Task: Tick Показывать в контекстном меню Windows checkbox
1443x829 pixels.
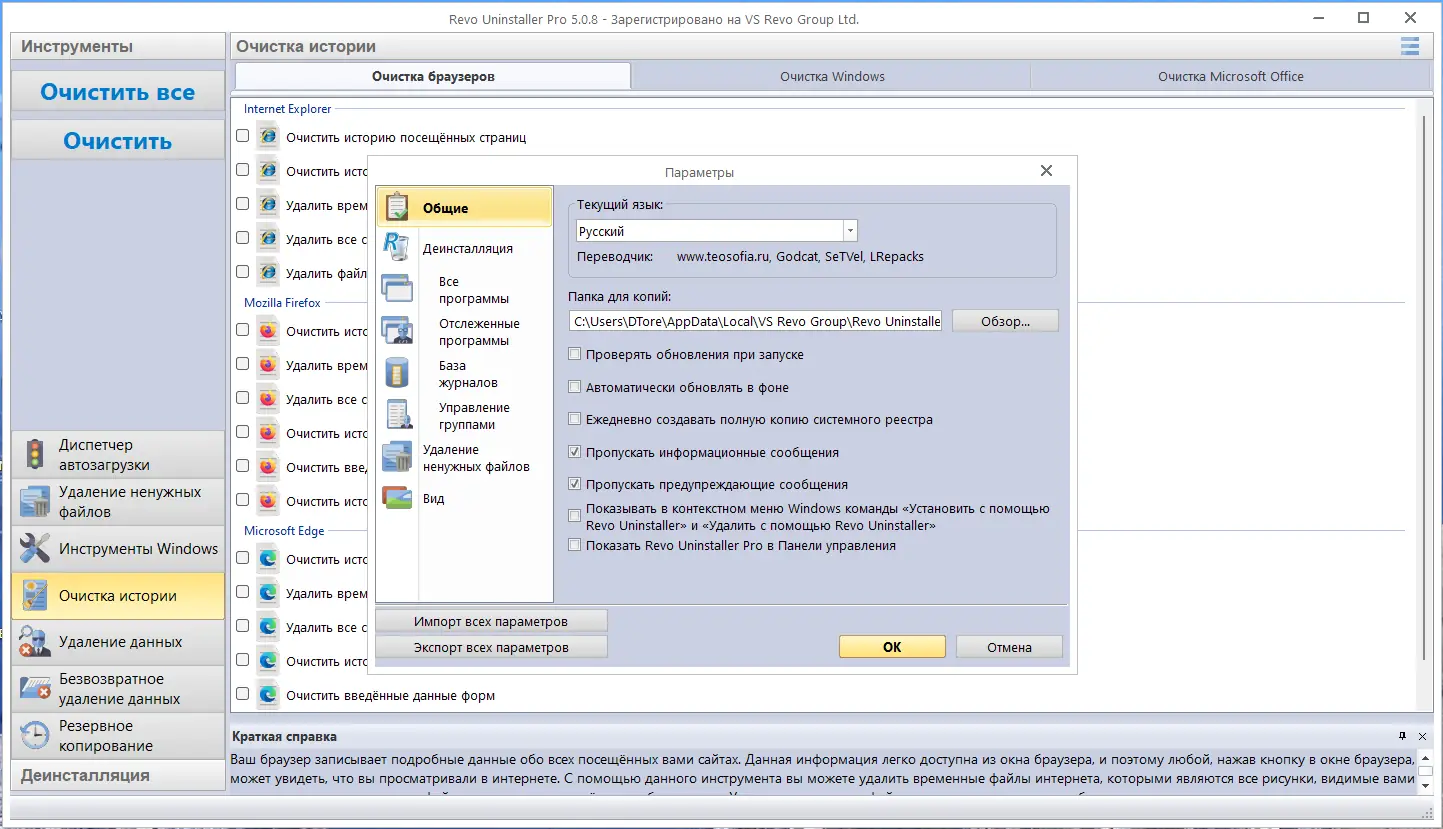Action: [x=575, y=516]
